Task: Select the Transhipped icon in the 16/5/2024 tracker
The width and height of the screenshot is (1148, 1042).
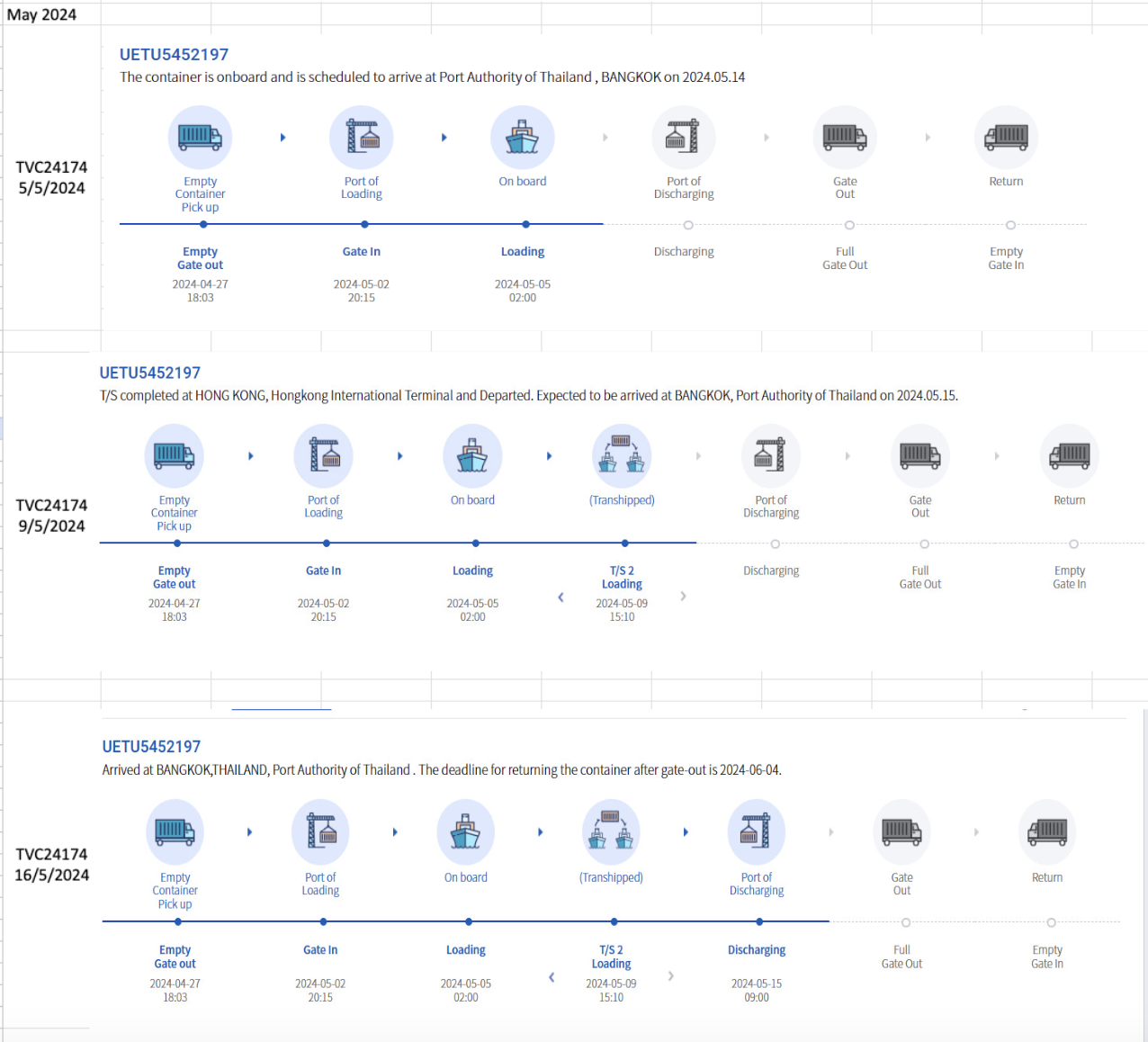Action: tap(611, 832)
